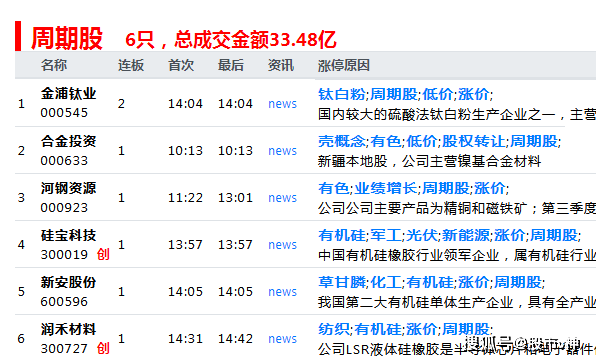
Task: Open the news link for 硅宝科技
Action: click(x=282, y=245)
